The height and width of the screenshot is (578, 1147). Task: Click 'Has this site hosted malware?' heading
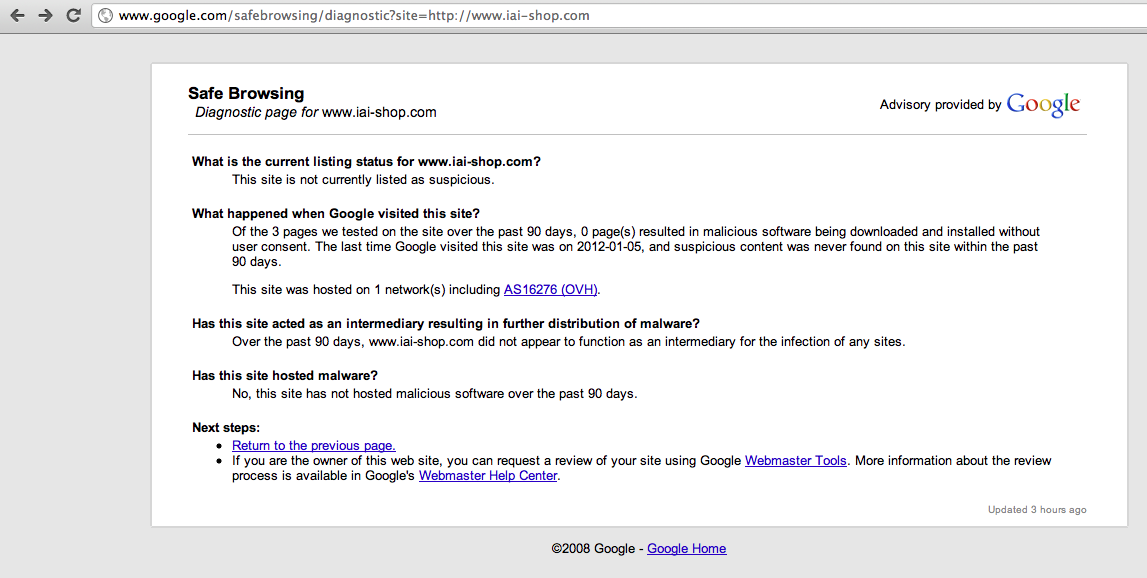pyautogui.click(x=285, y=375)
